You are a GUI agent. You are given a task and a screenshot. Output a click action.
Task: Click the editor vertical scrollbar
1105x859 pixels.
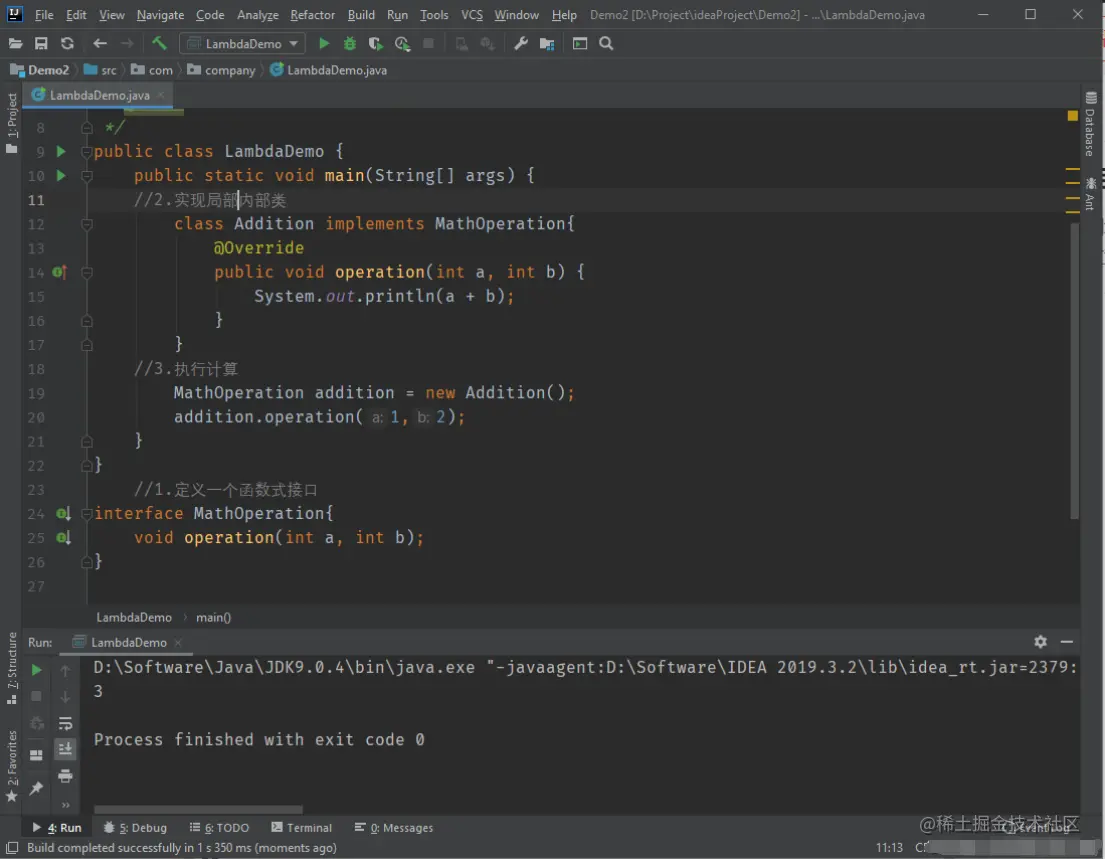click(1074, 371)
